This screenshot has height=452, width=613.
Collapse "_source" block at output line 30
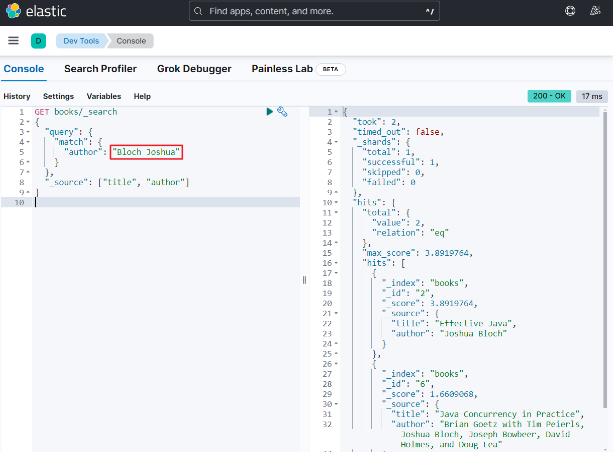(x=336, y=404)
